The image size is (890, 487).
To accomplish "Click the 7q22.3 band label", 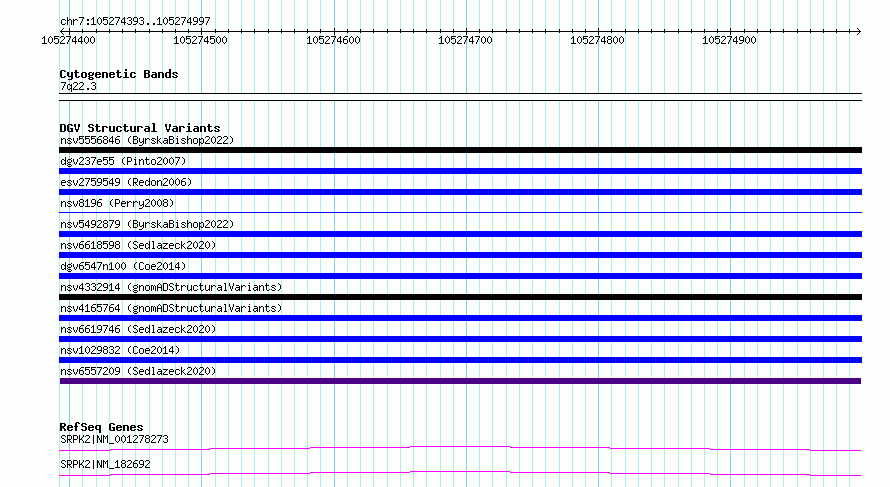I will (78, 86).
